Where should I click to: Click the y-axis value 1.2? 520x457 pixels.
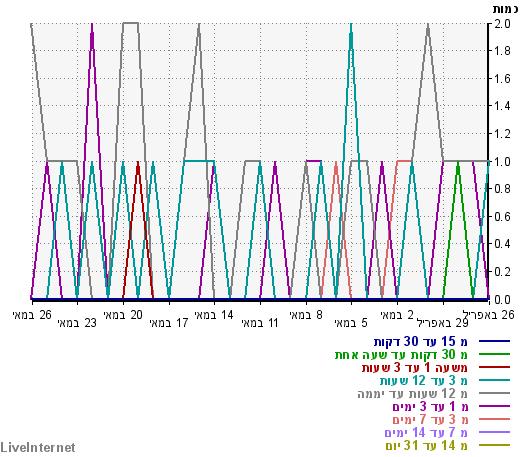(502, 134)
